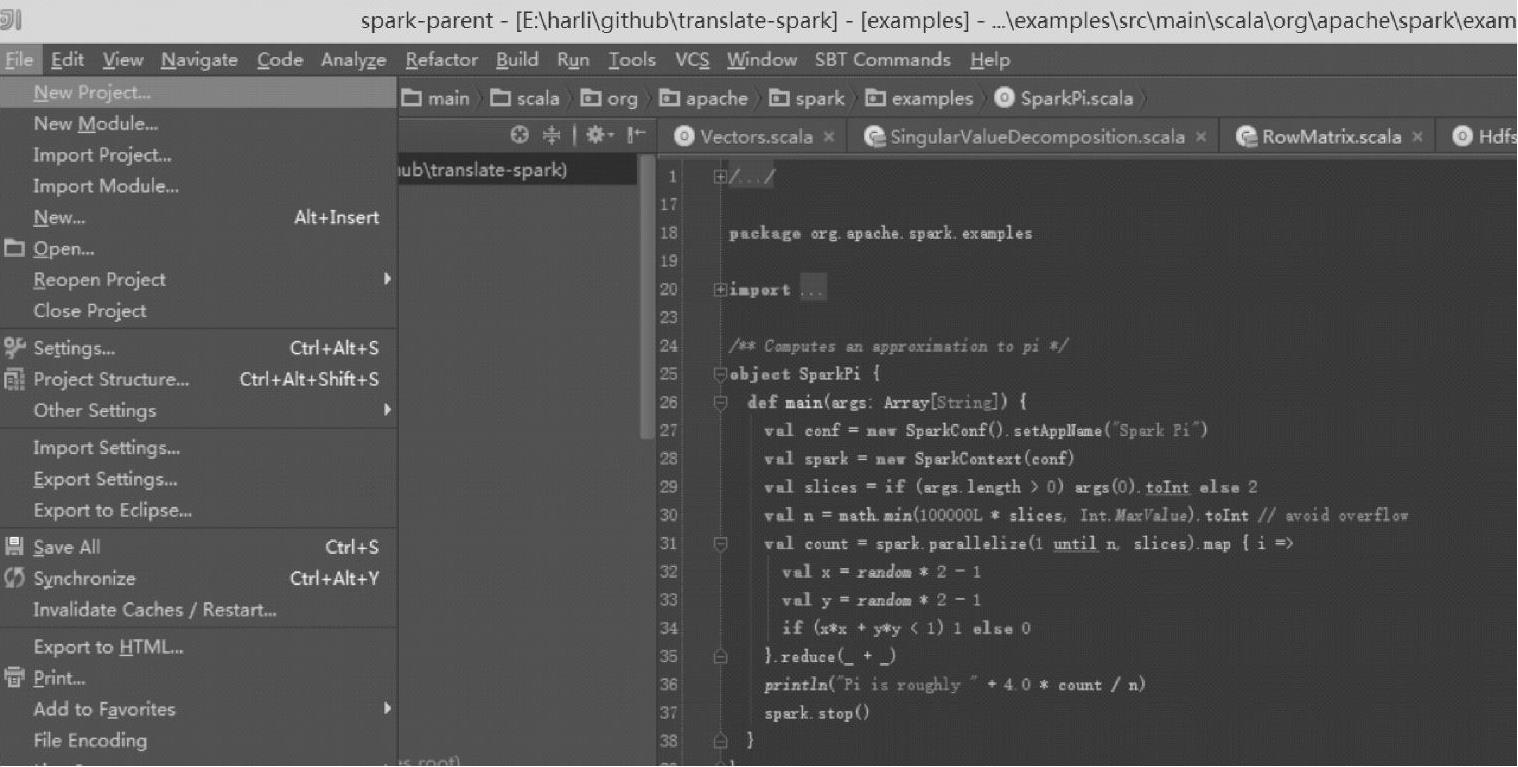Expand the folded header comment on line 1
Screen dimensions: 1518x767
pyautogui.click(x=720, y=177)
